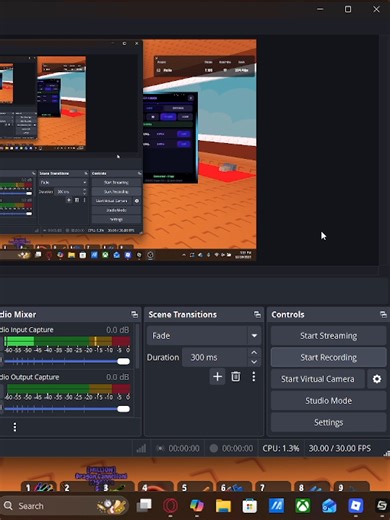
Task: Adjust the Audio Input Capture volume slider
Action: (x=67, y=361)
